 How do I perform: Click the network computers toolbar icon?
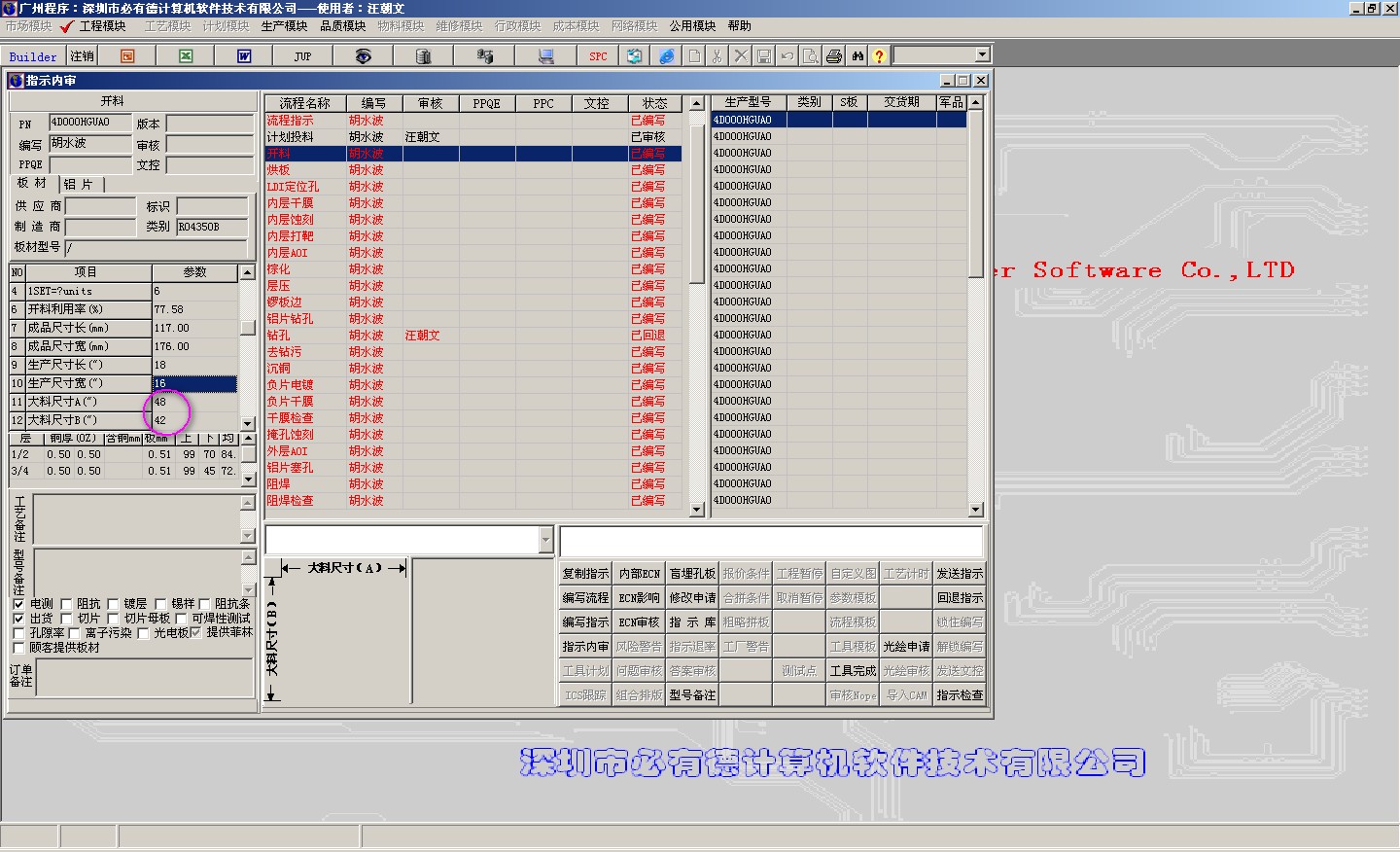click(484, 56)
